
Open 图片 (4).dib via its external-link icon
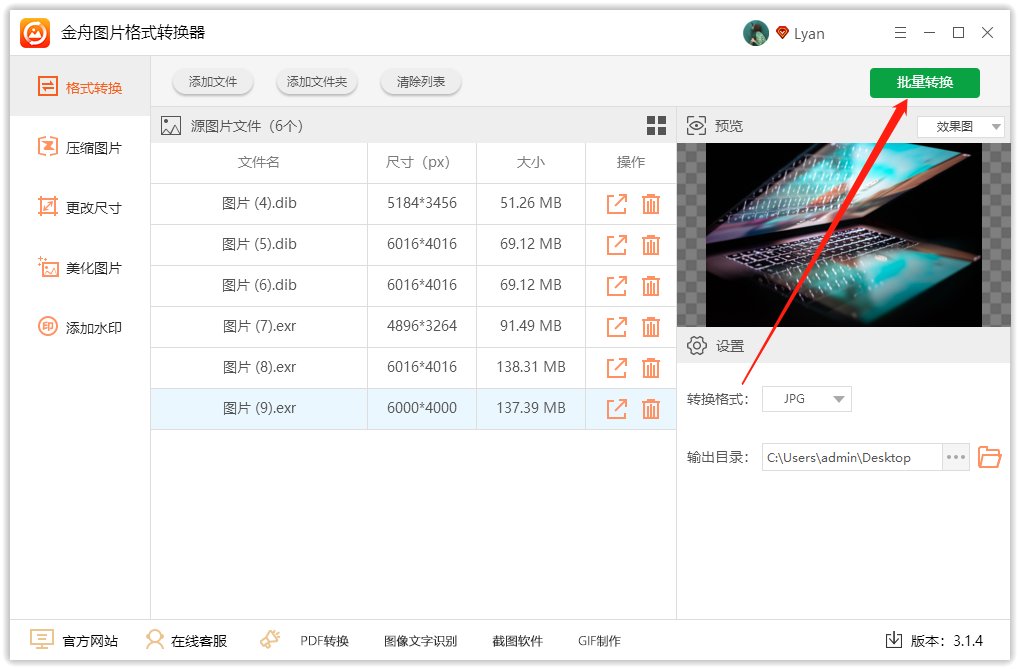(616, 203)
